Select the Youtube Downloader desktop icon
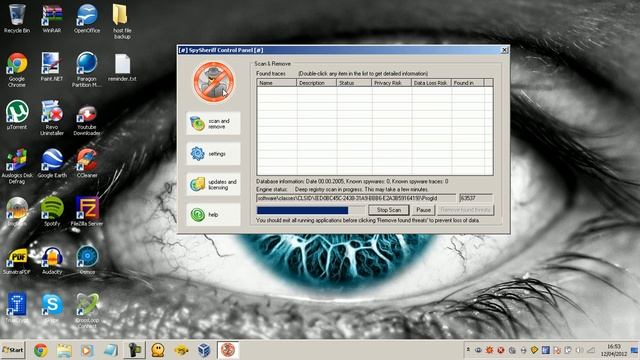This screenshot has width=640, height=360. [87, 120]
